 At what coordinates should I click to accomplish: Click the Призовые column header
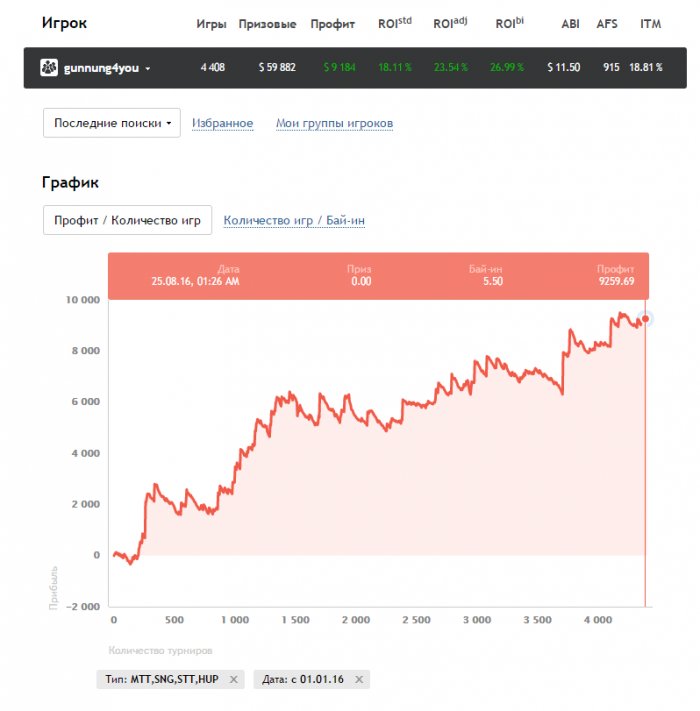click(267, 24)
